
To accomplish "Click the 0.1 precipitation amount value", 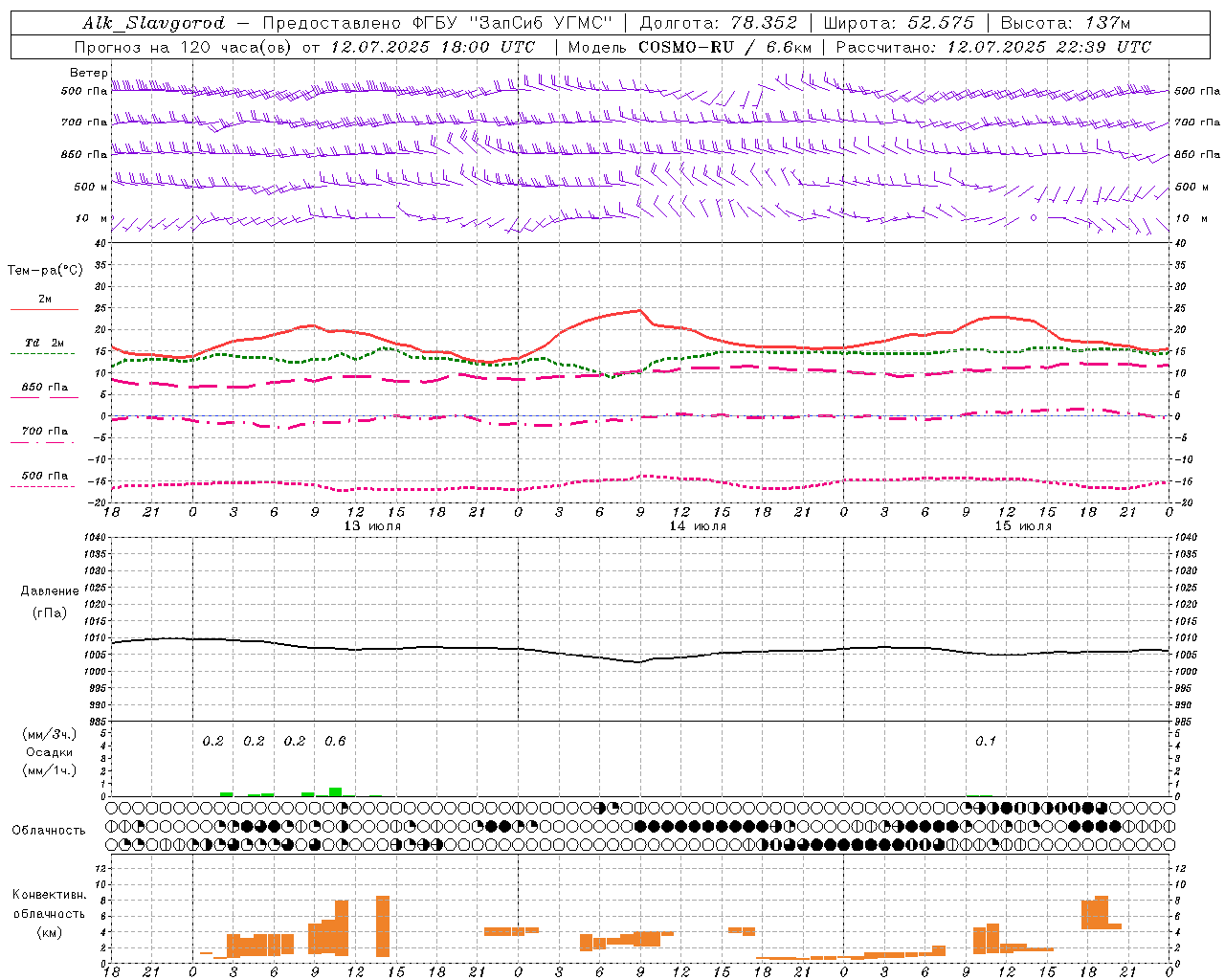I will point(986,742).
